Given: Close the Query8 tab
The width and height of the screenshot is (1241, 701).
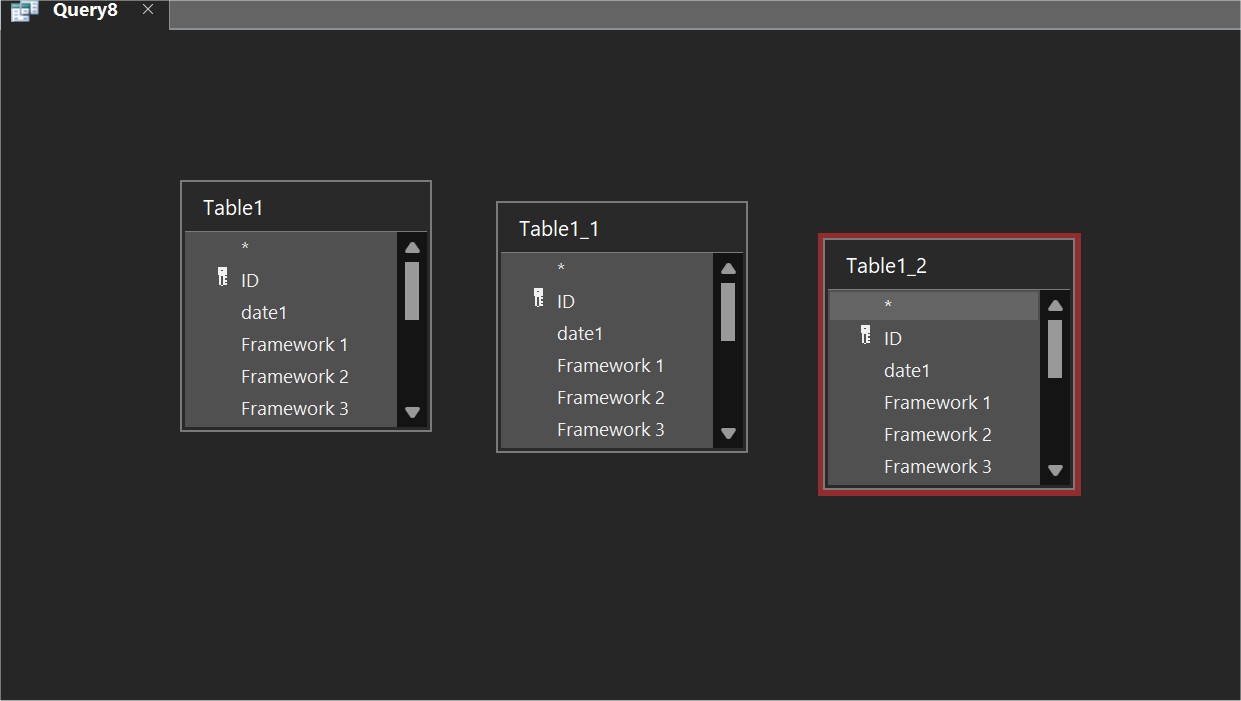Looking at the screenshot, I should (148, 10).
